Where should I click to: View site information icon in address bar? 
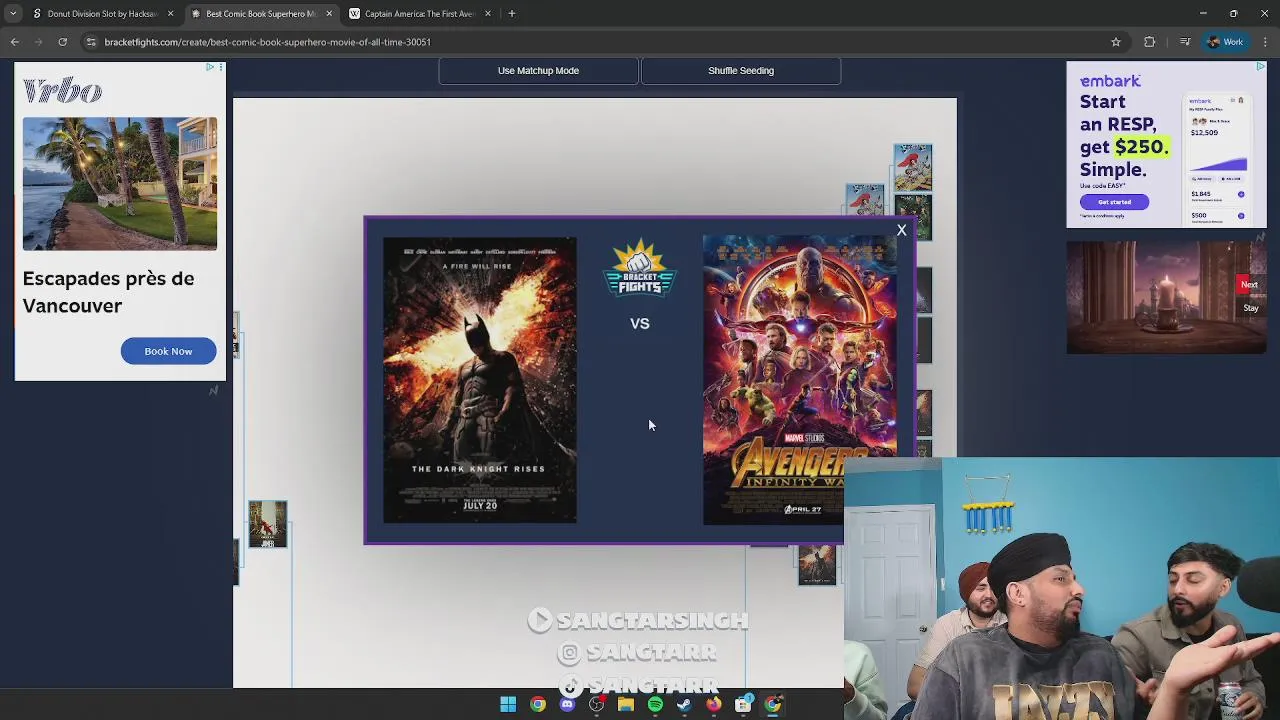[x=91, y=42]
